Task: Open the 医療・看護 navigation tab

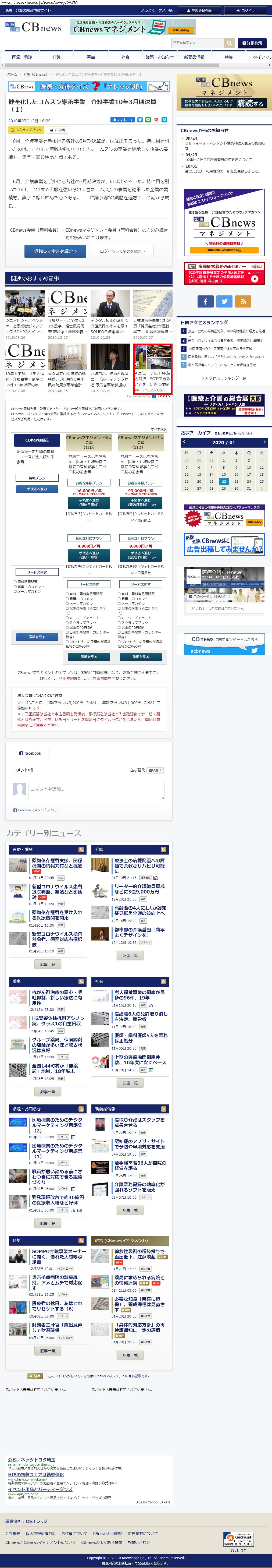Action: [22, 57]
